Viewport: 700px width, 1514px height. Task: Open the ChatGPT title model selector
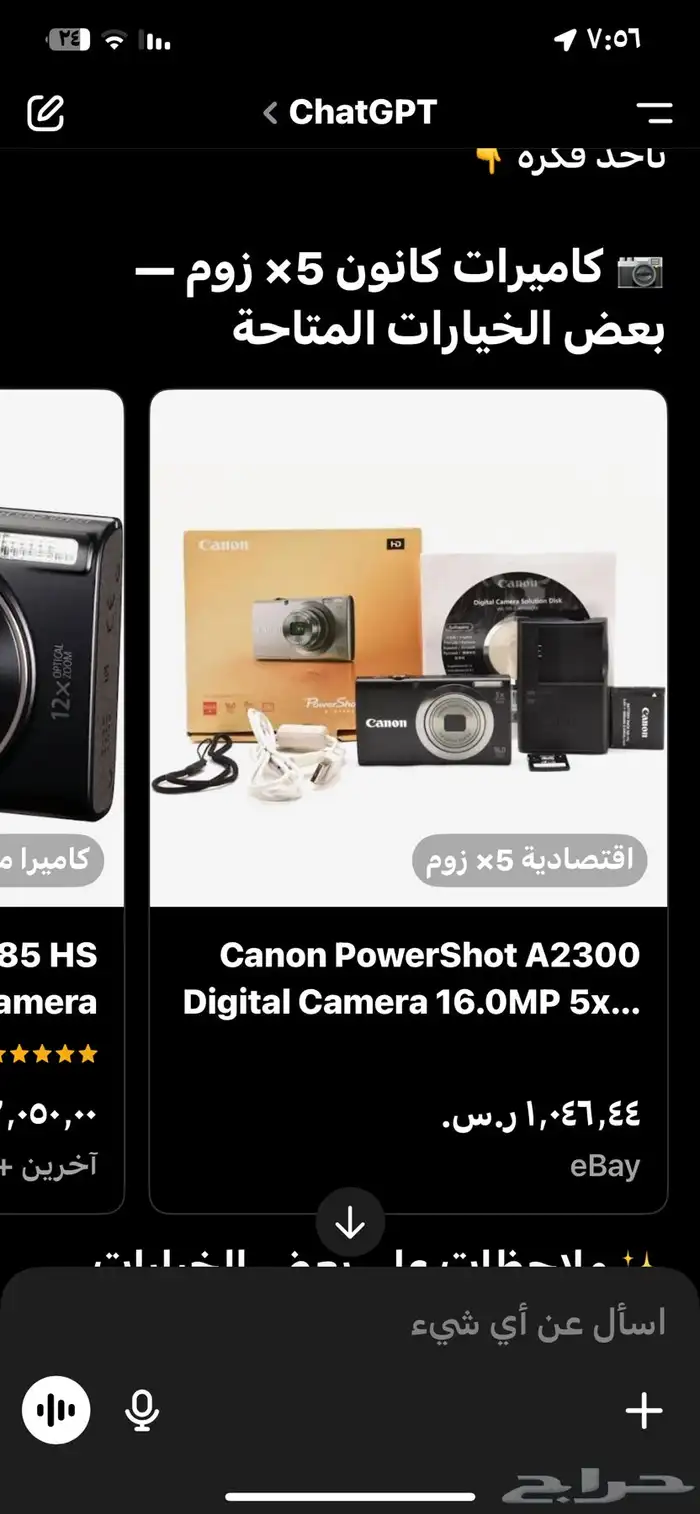click(351, 112)
